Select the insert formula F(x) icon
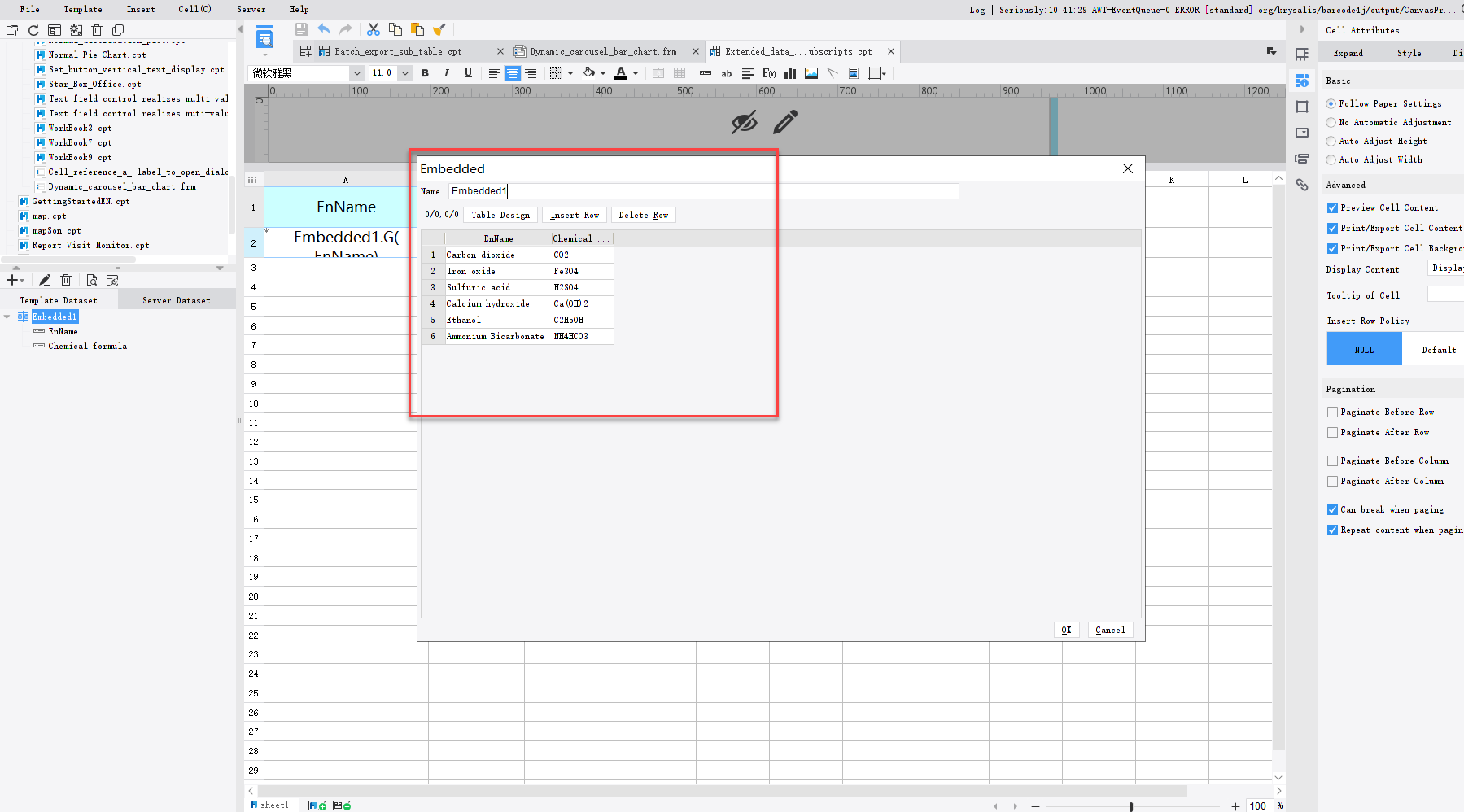Viewport: 1464px width, 812px height. (x=768, y=73)
